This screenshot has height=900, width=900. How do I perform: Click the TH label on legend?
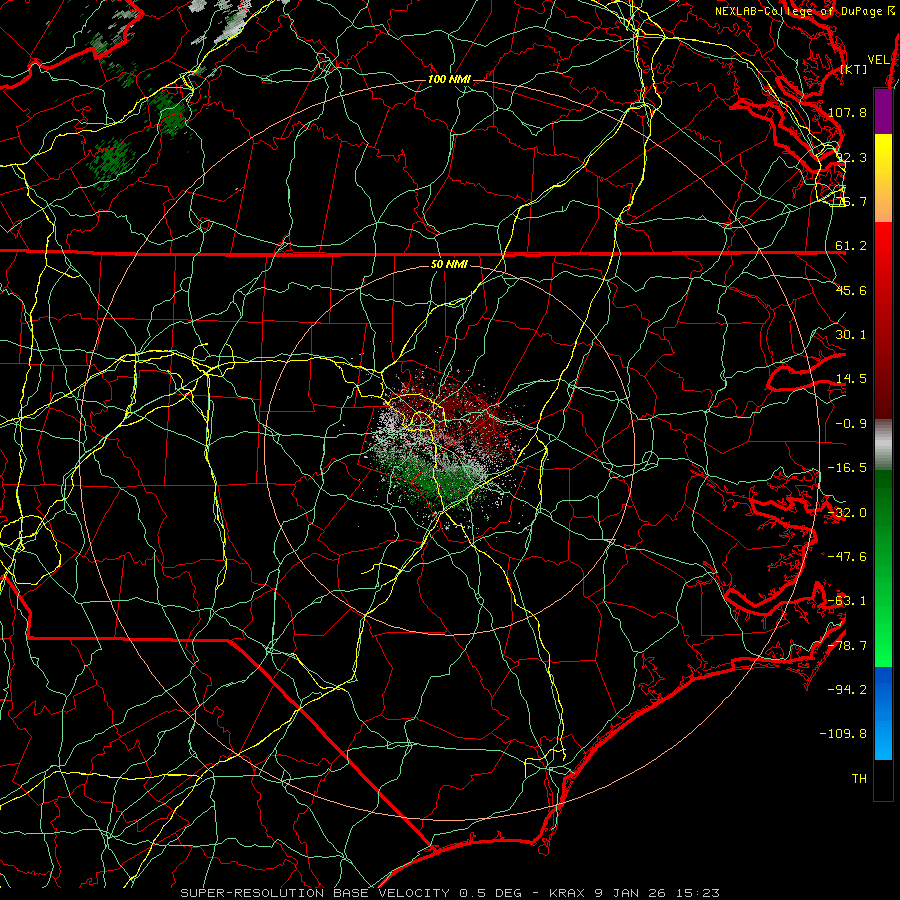coord(859,779)
